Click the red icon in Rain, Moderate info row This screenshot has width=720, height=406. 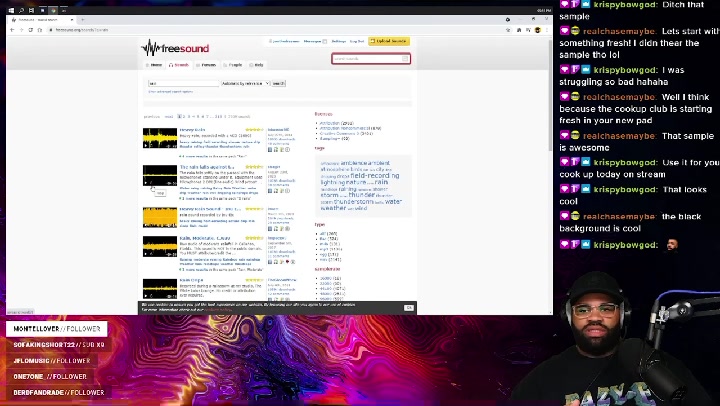pyautogui.click(x=287, y=262)
